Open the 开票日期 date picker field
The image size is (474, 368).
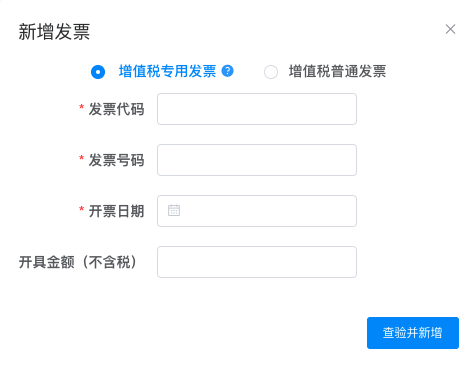coord(257,211)
